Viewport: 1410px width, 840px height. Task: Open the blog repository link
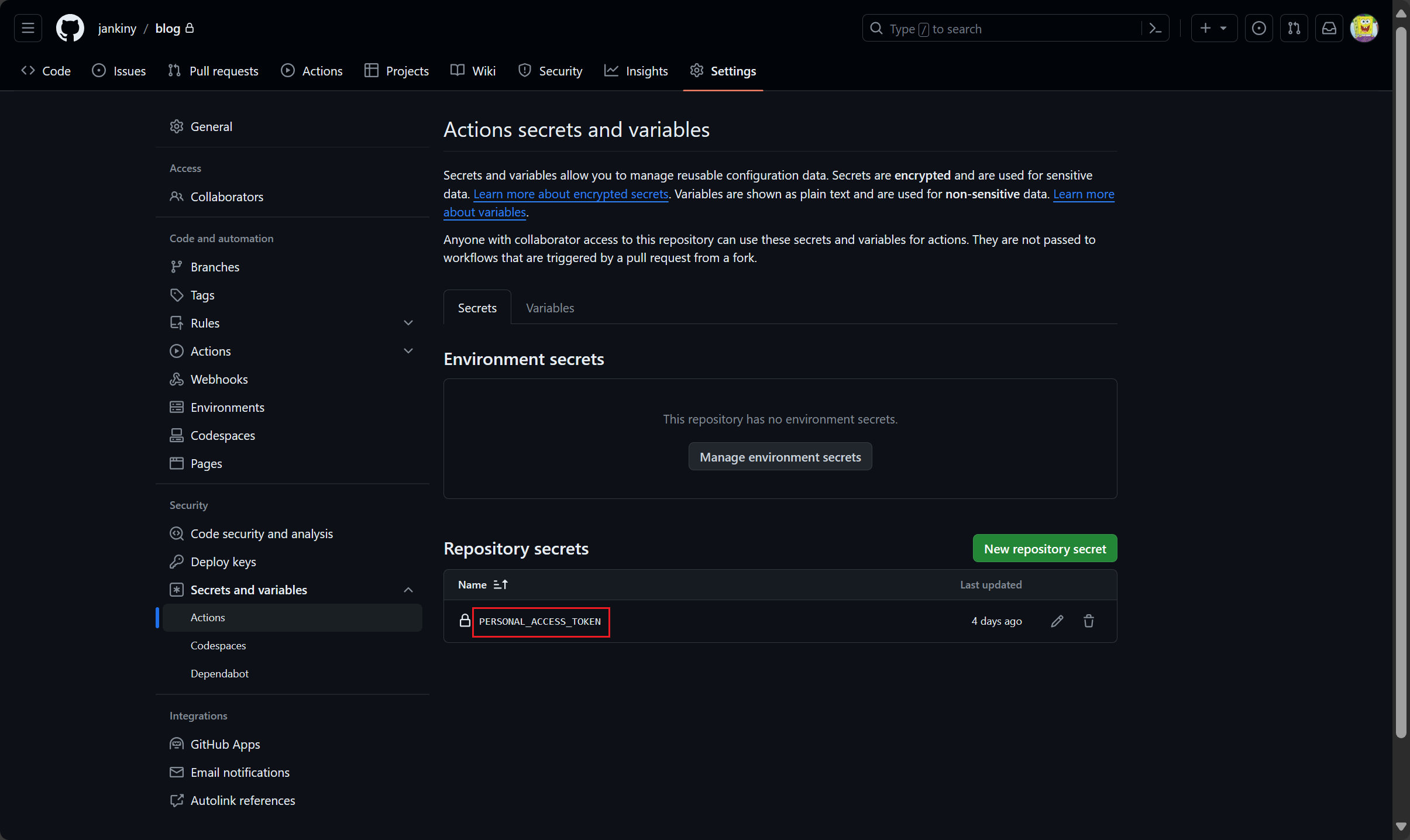point(167,28)
